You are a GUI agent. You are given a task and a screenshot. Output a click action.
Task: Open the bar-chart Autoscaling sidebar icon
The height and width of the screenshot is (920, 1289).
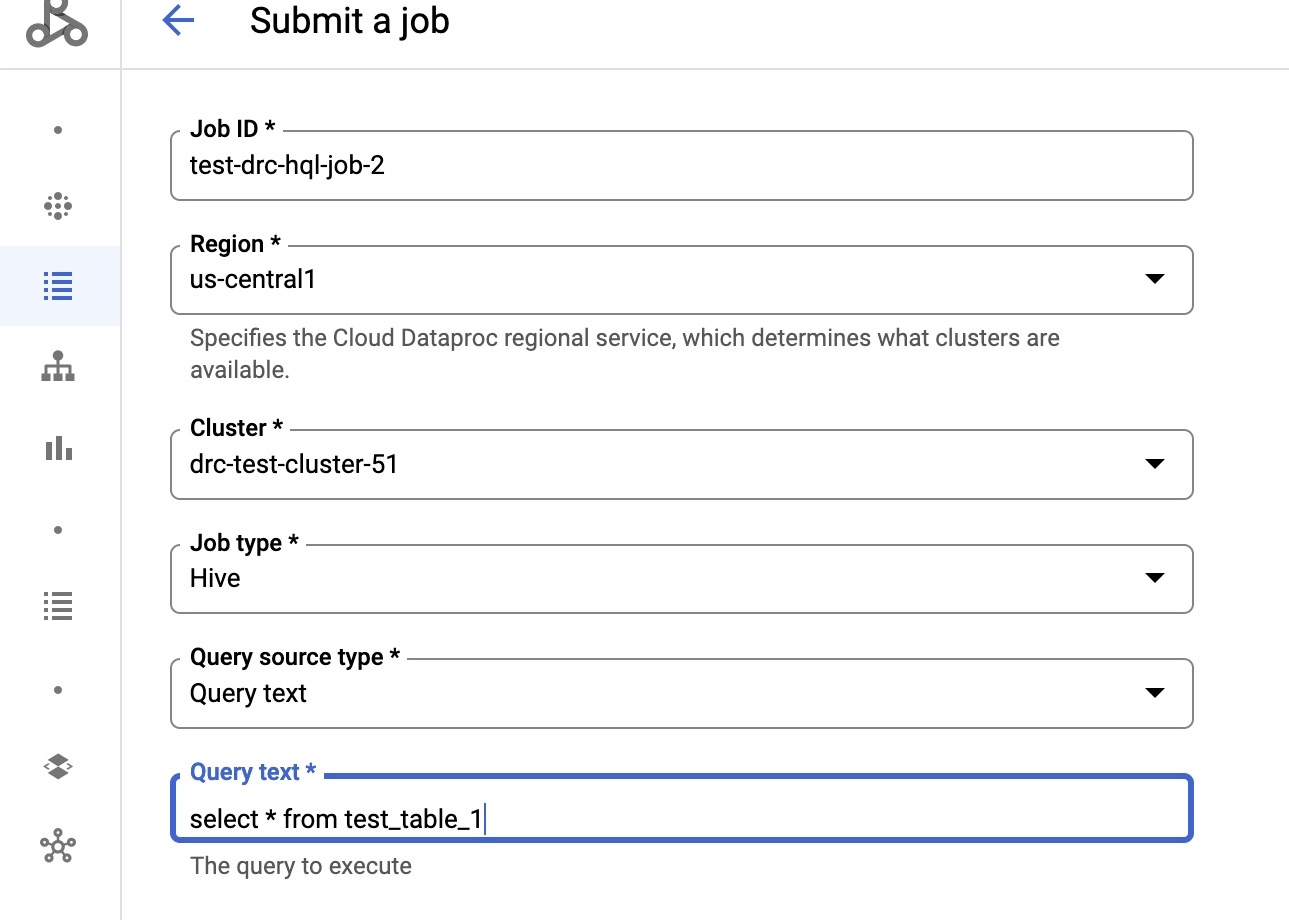(58, 448)
